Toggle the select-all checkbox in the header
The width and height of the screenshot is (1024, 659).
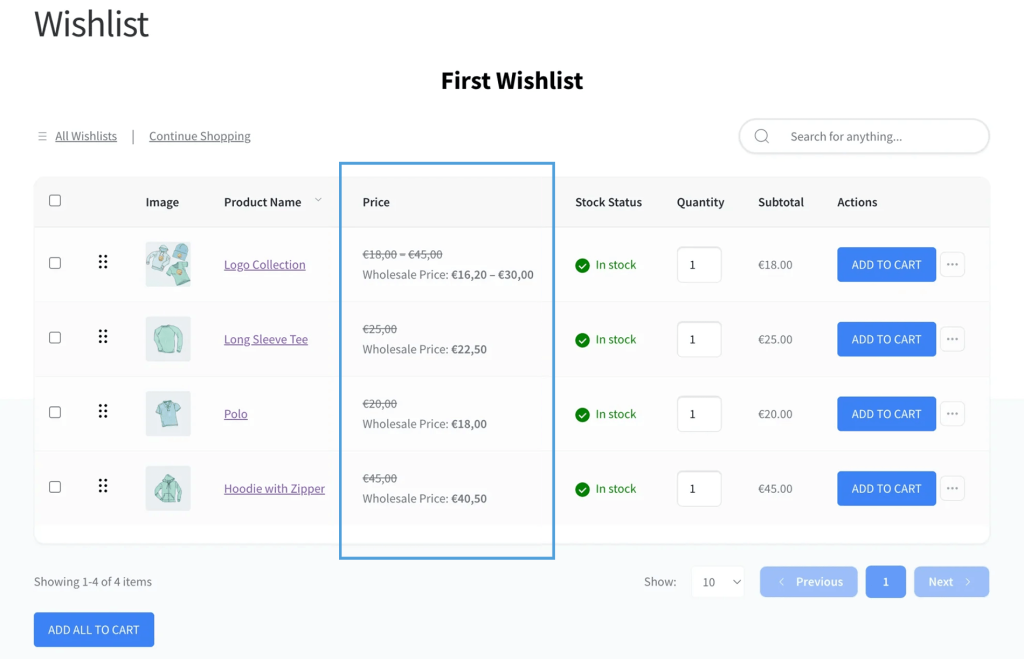point(55,200)
